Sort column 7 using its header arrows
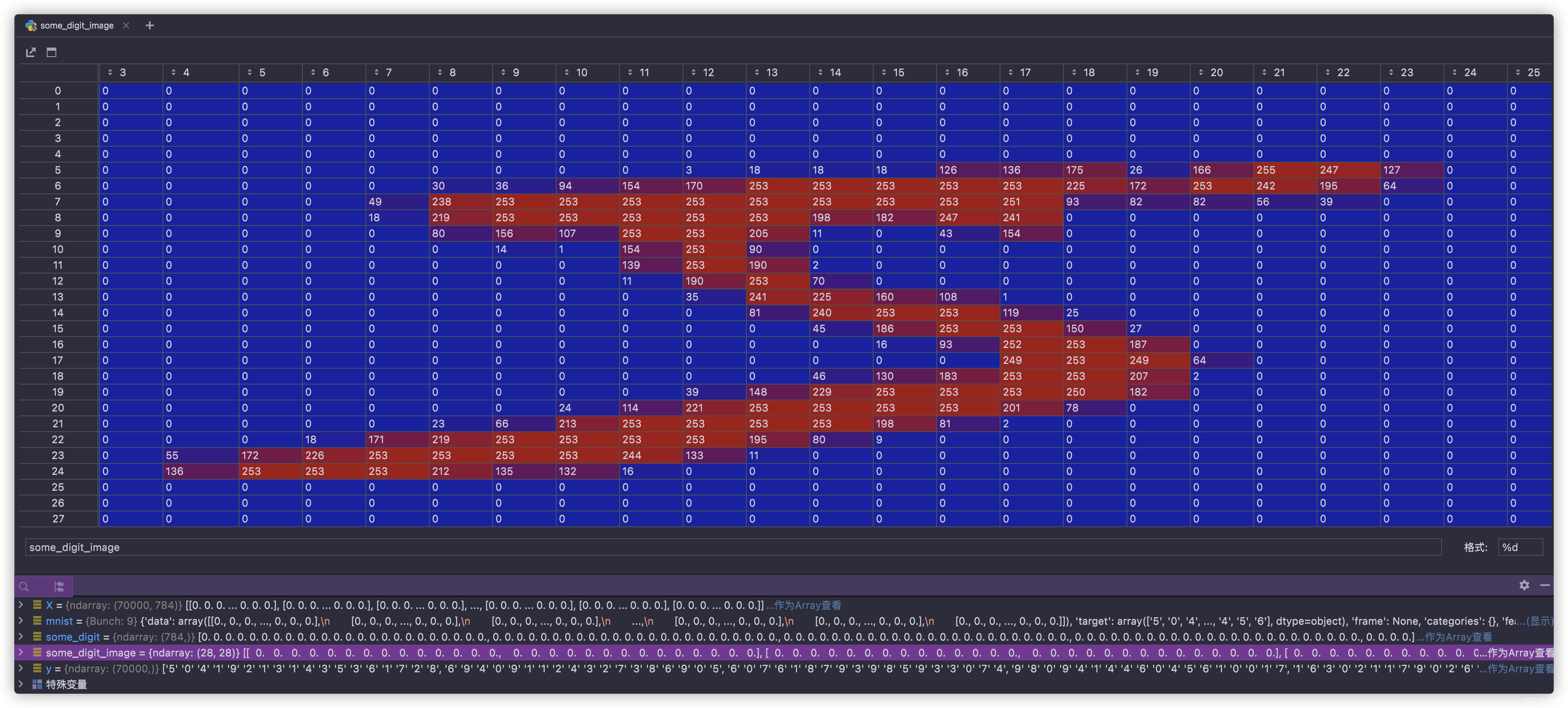The image size is (1568, 708). pyautogui.click(x=376, y=73)
